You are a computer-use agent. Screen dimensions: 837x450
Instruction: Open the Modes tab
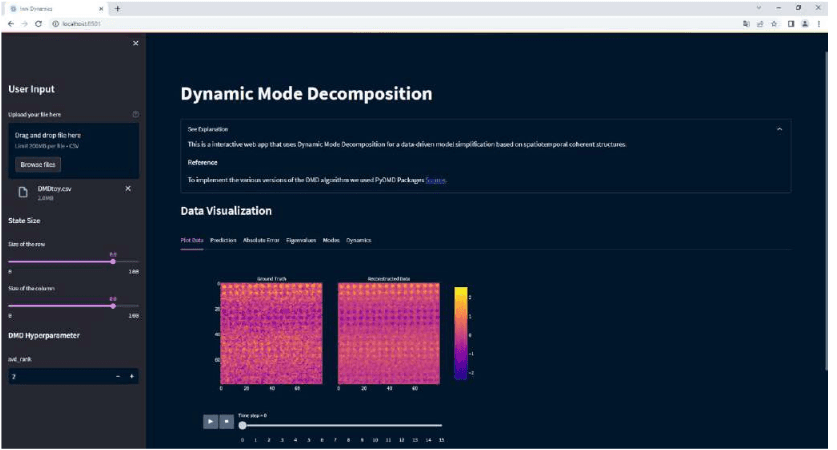click(x=331, y=240)
